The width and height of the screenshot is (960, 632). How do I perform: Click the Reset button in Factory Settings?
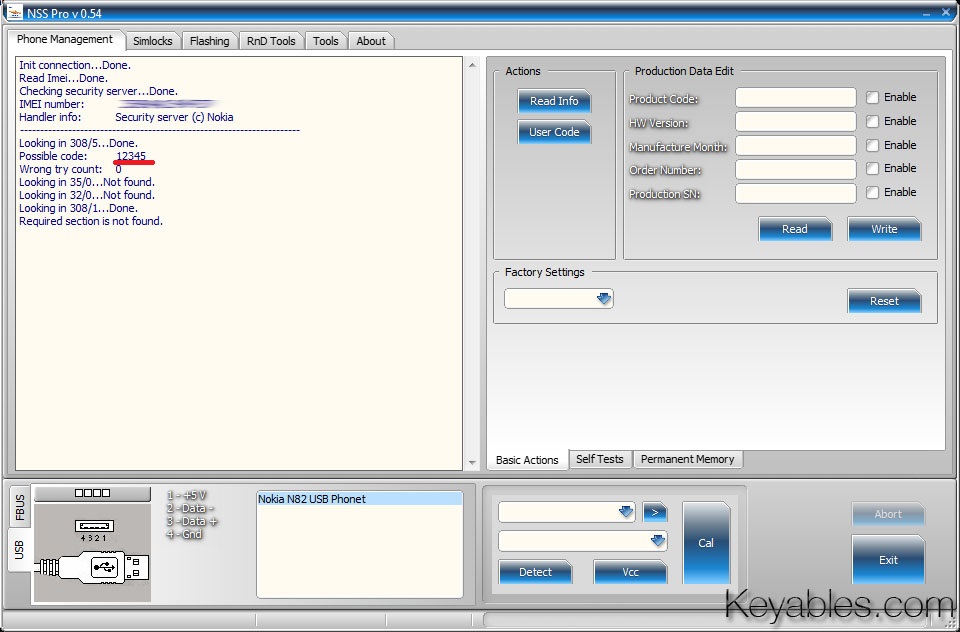[x=884, y=301]
